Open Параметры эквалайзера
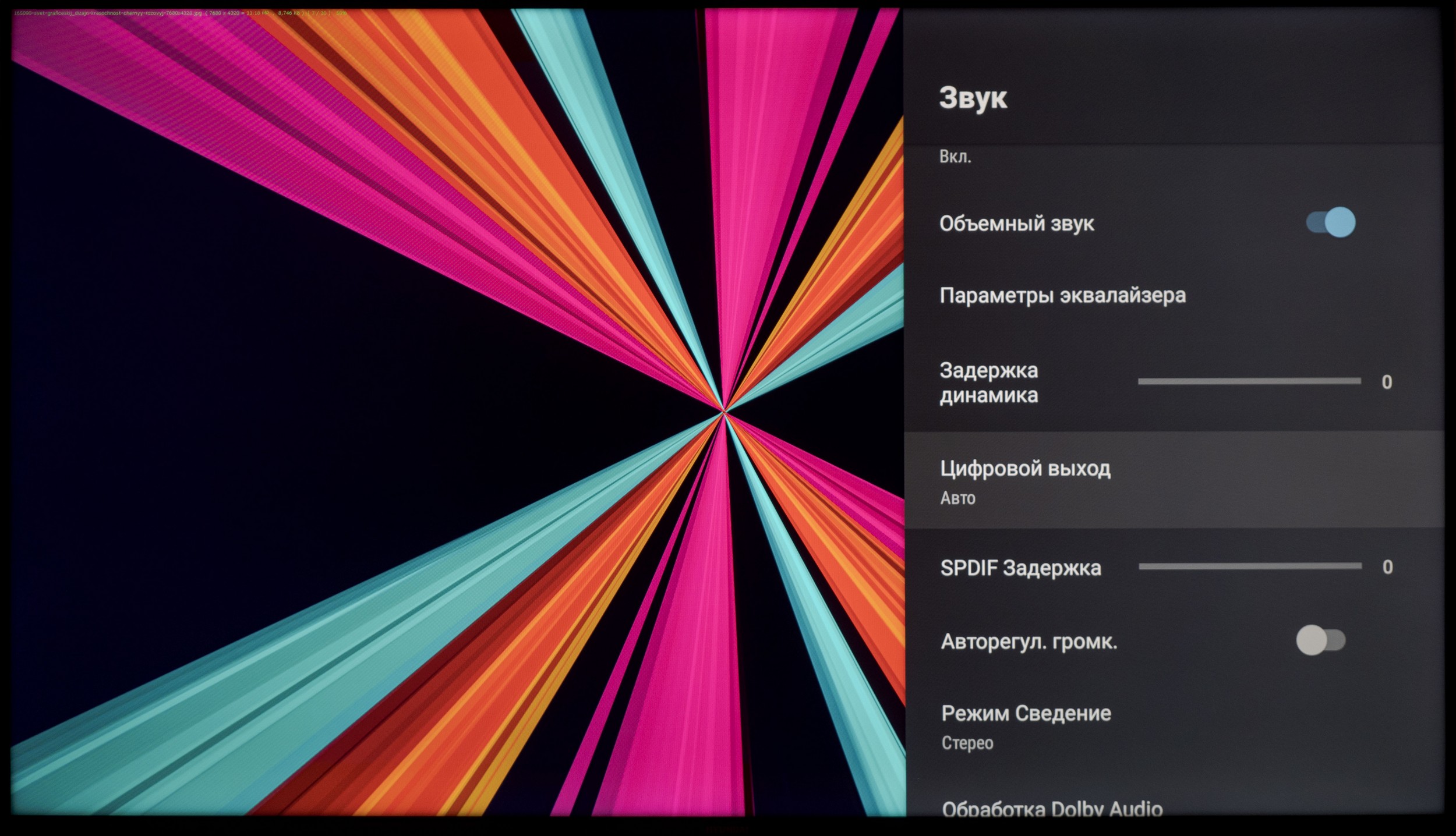1456x836 pixels. click(1062, 296)
